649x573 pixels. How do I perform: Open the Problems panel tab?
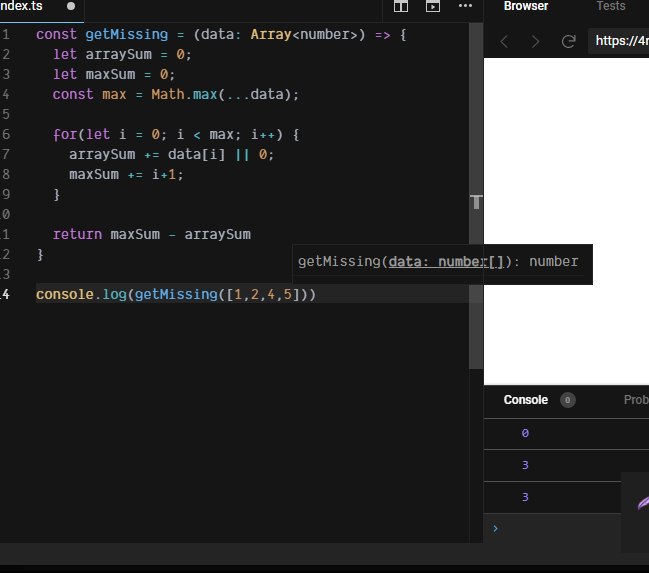636,400
